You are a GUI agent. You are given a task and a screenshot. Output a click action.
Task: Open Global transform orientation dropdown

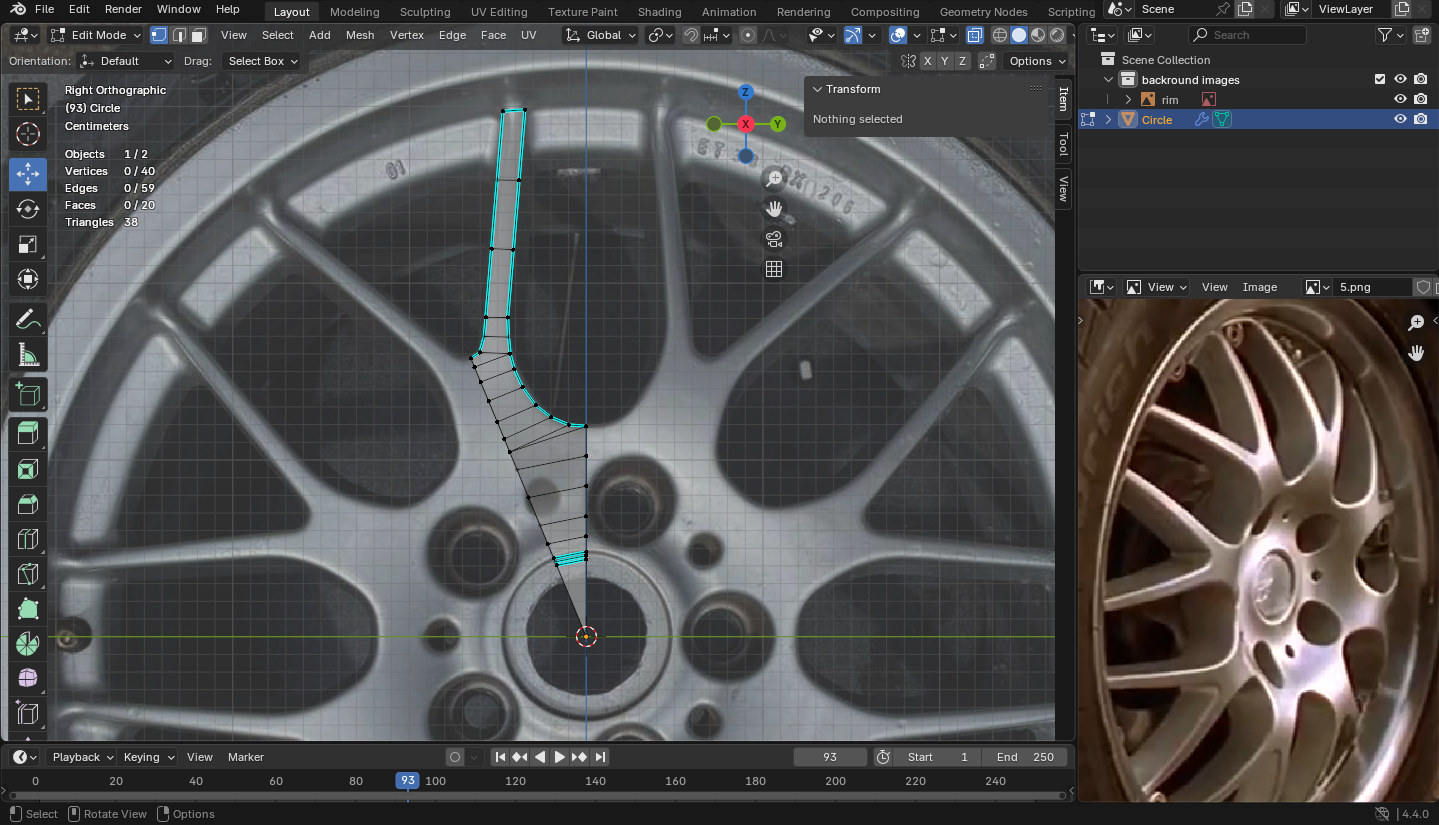pos(601,35)
